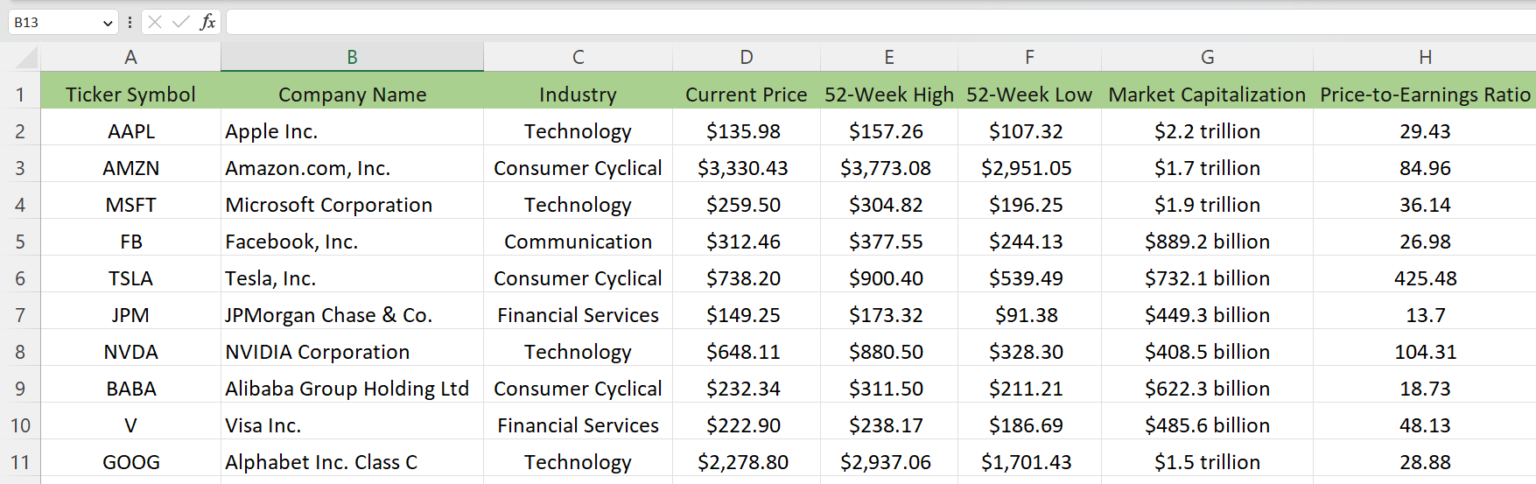
Task: Select row 2 header
Action: pos(20,131)
